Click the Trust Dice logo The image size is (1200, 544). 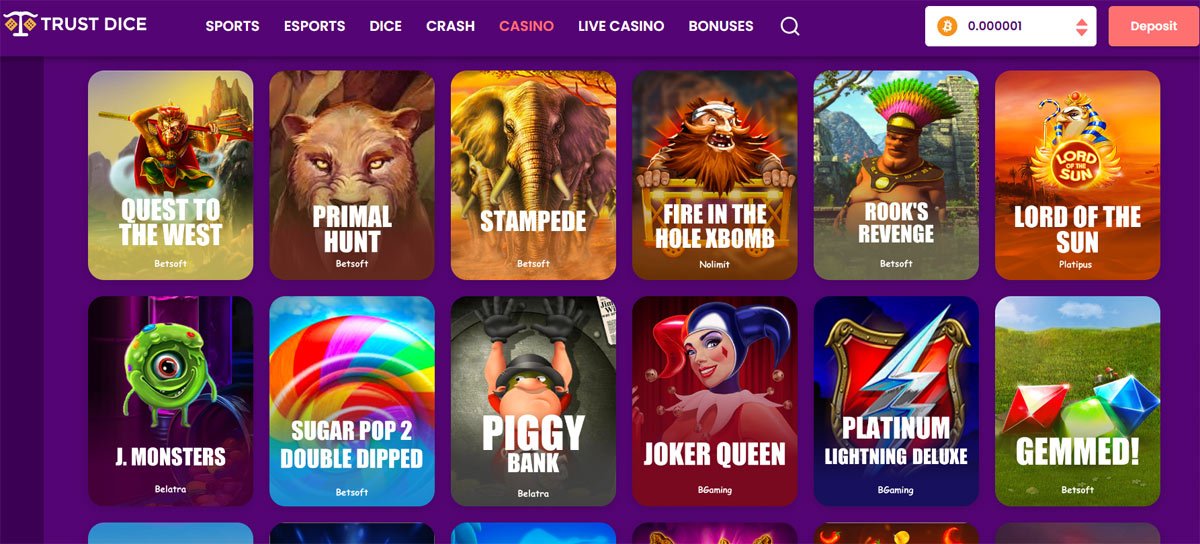click(x=76, y=24)
